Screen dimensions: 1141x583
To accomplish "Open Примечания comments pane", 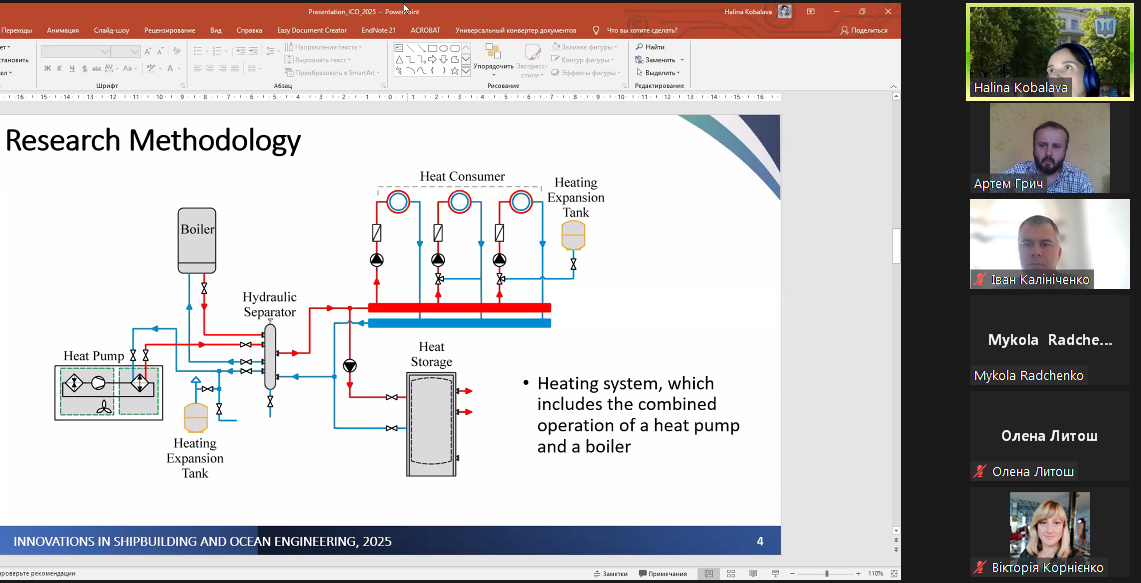I will pyautogui.click(x=661, y=574).
